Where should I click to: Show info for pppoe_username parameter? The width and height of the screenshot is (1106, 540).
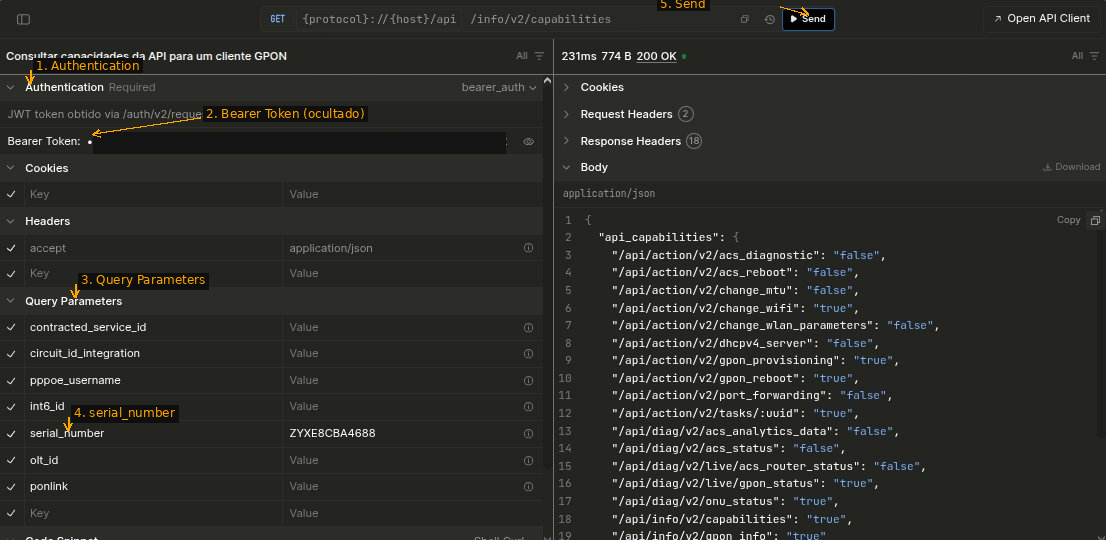pos(528,381)
